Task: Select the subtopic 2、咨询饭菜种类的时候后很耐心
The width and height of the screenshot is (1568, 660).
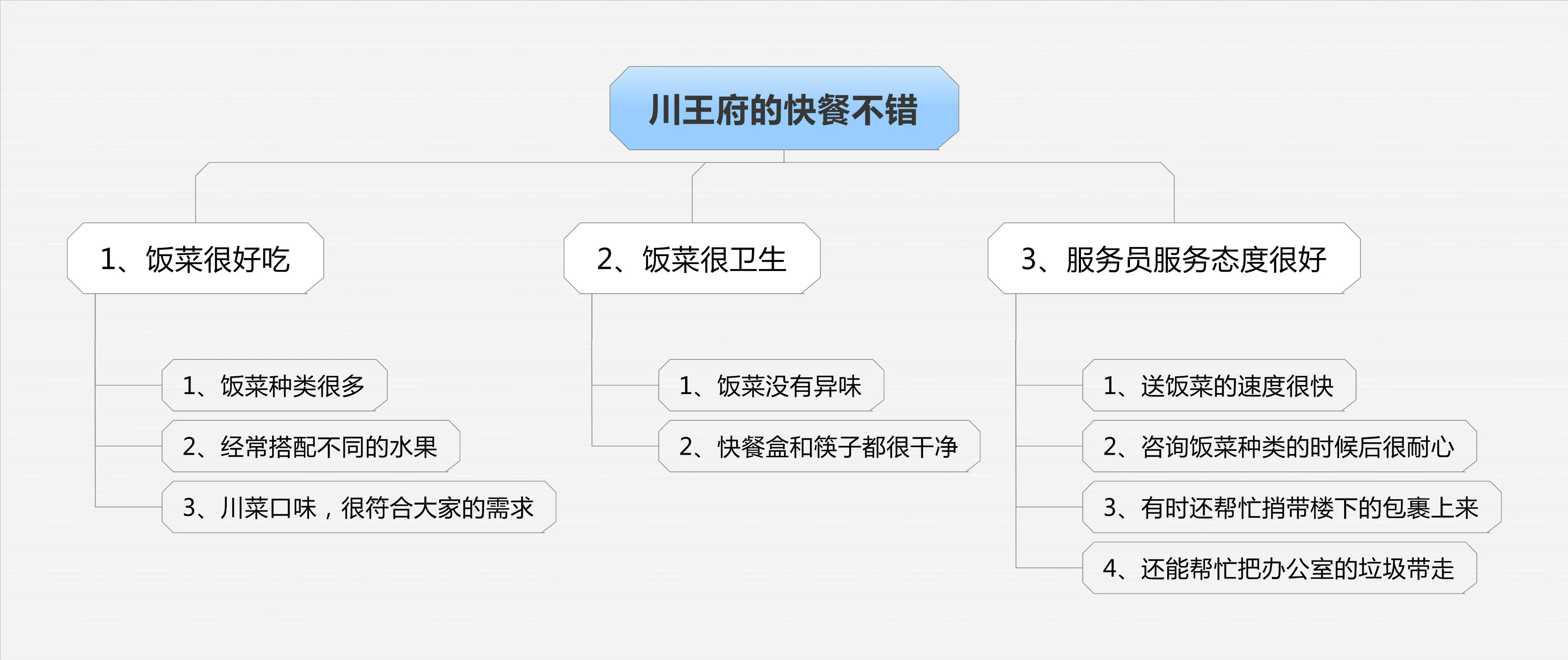Action: (x=1279, y=446)
